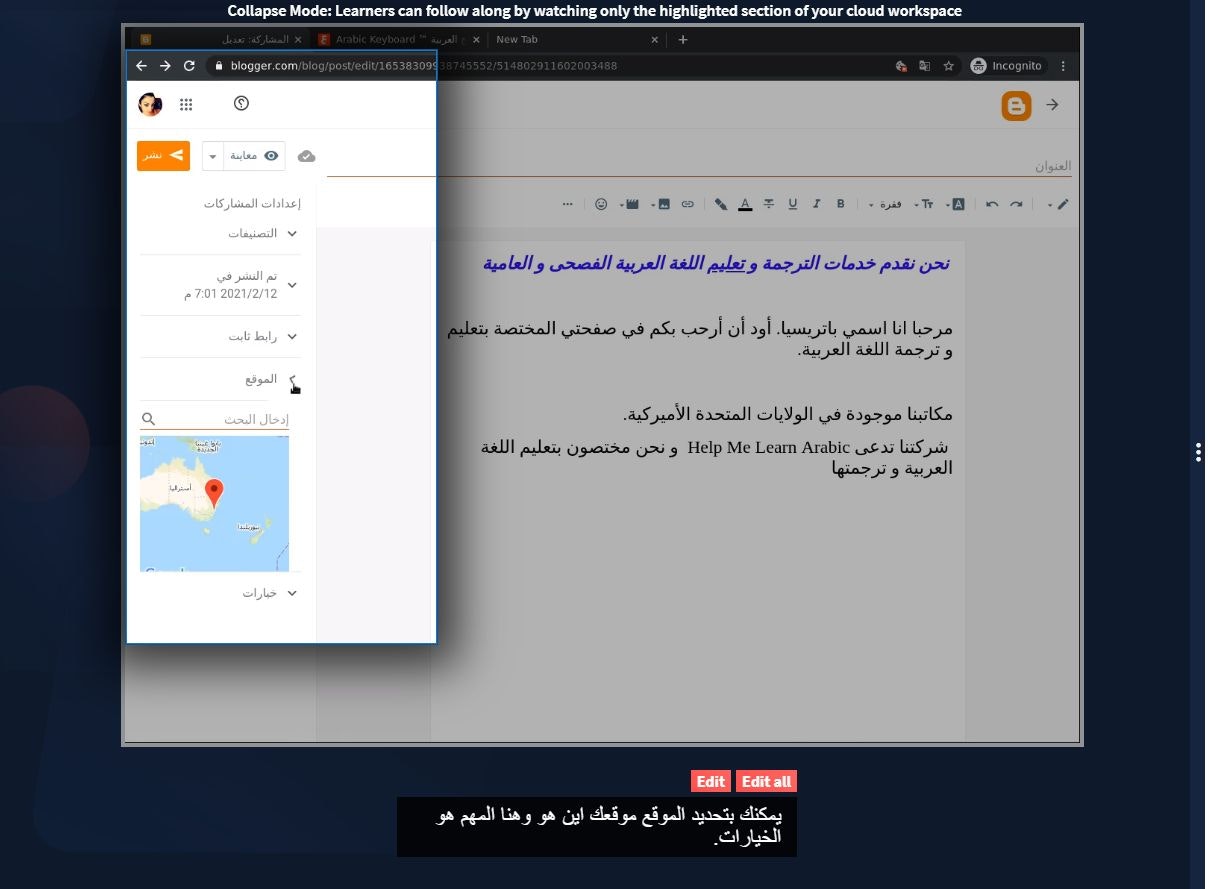Open the three-dot more toolbar options
This screenshot has height=889, width=1210.
tap(568, 204)
